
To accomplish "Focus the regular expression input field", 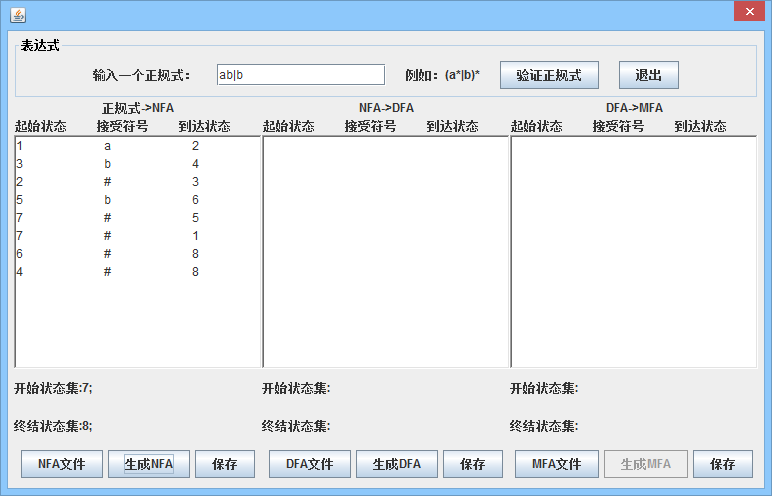I will pyautogui.click(x=301, y=75).
